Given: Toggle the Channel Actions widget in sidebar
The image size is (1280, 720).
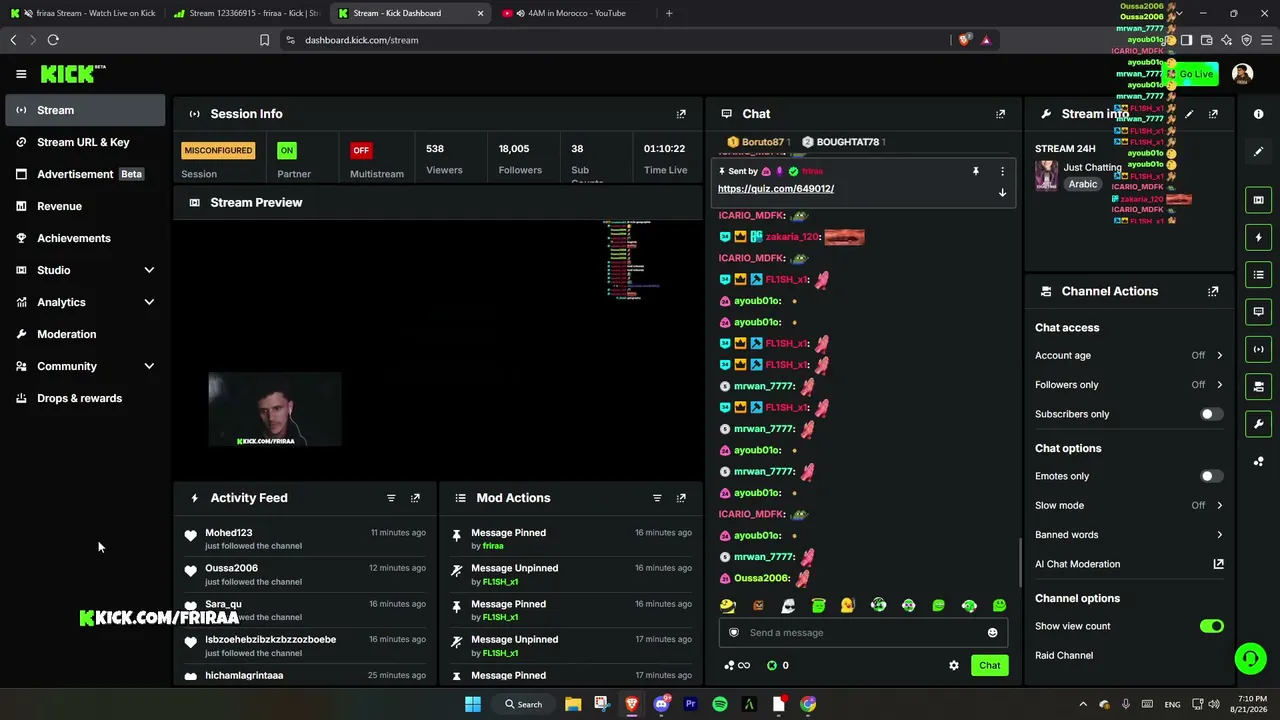Looking at the screenshot, I should [x=1258, y=386].
